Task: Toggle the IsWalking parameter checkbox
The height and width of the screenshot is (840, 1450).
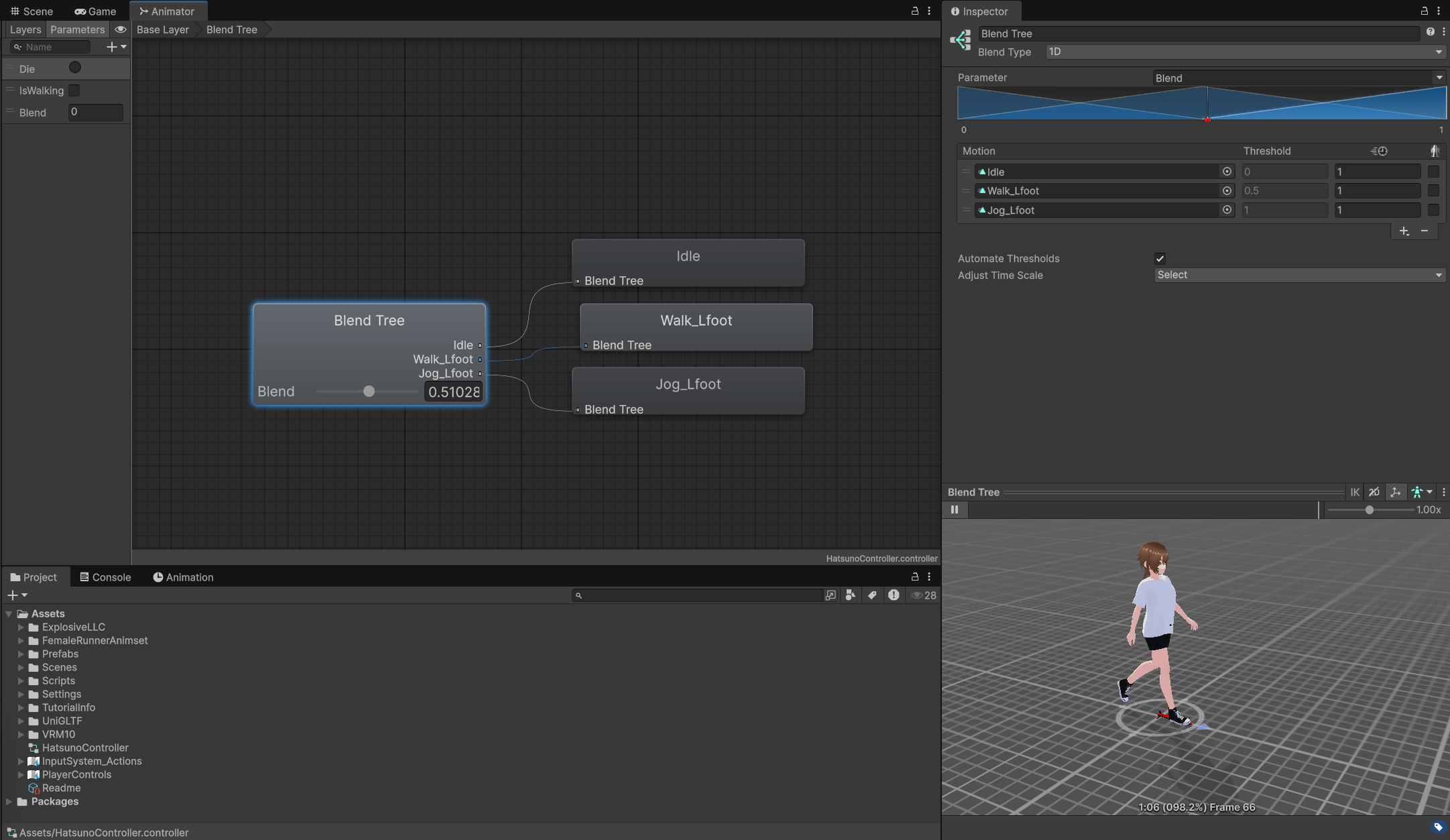Action: [74, 91]
